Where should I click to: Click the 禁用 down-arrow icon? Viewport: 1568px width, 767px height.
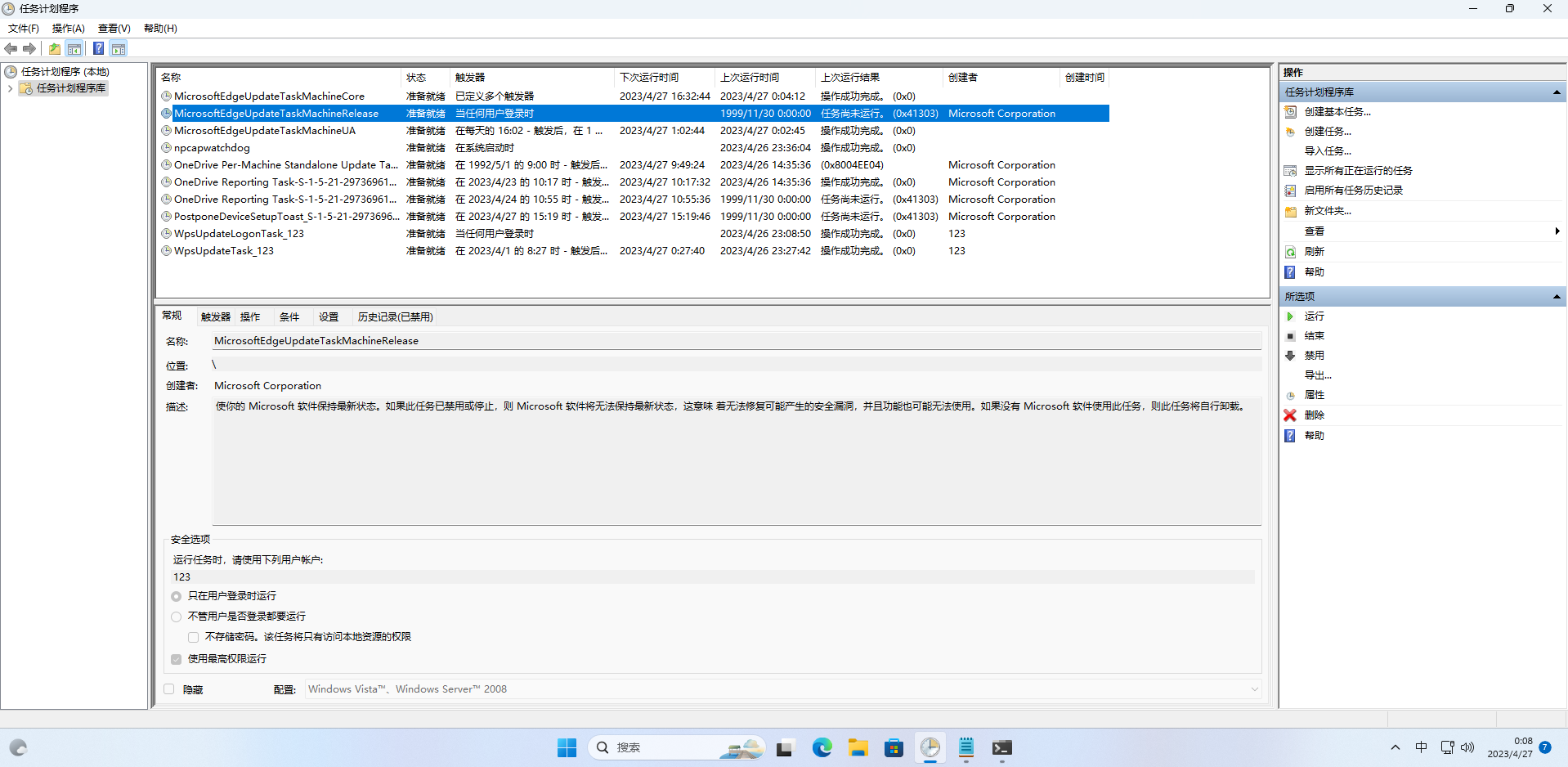coord(1291,356)
